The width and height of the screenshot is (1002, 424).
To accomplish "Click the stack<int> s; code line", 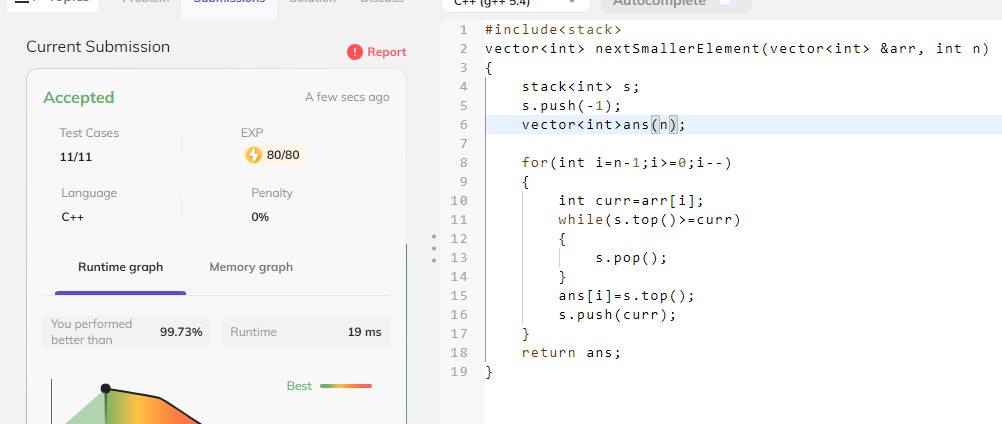I will coord(580,87).
